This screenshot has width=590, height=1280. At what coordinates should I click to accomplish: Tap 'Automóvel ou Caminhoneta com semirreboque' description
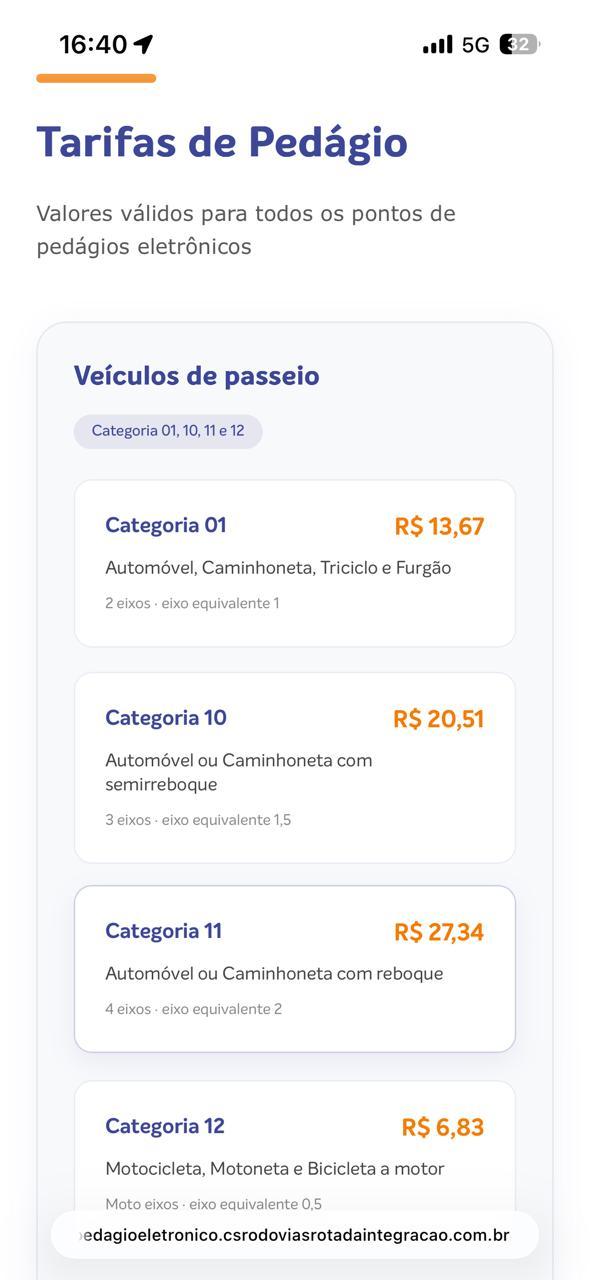pos(239,772)
